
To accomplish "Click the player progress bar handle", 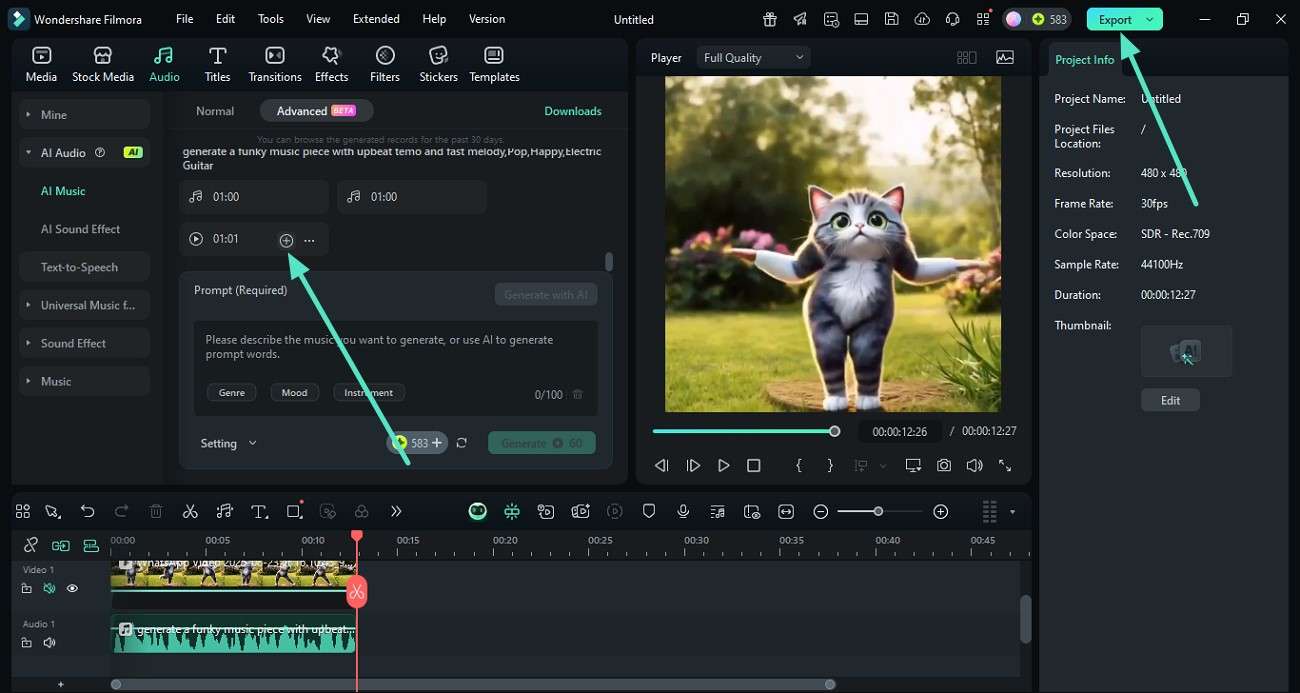I will (x=834, y=431).
